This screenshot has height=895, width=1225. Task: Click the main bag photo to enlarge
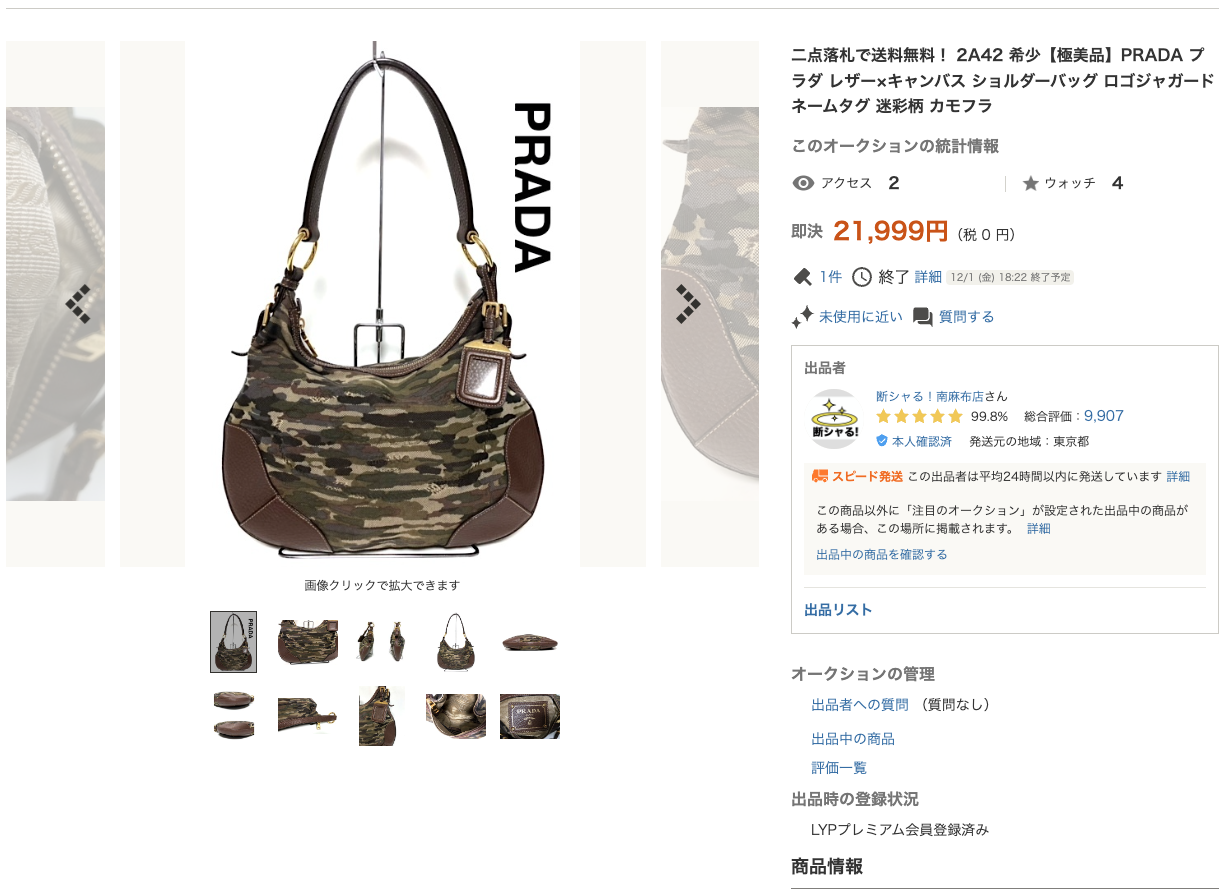pos(382,304)
